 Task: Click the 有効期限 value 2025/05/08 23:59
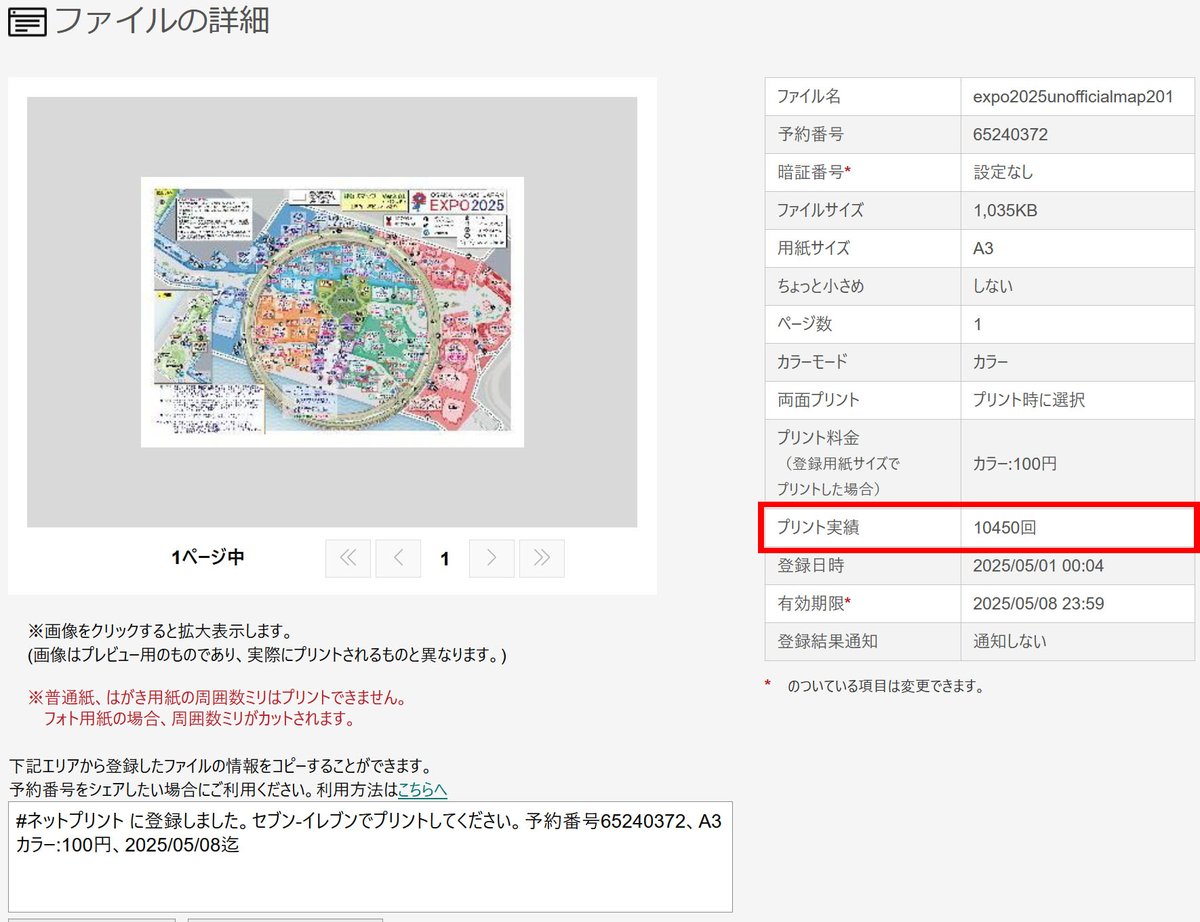pos(1038,604)
